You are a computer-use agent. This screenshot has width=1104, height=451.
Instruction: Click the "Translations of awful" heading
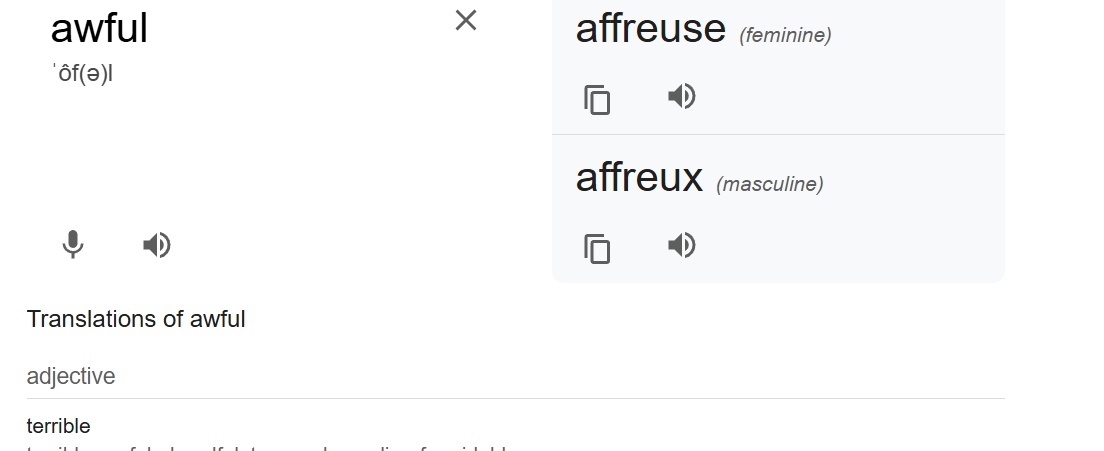(136, 319)
